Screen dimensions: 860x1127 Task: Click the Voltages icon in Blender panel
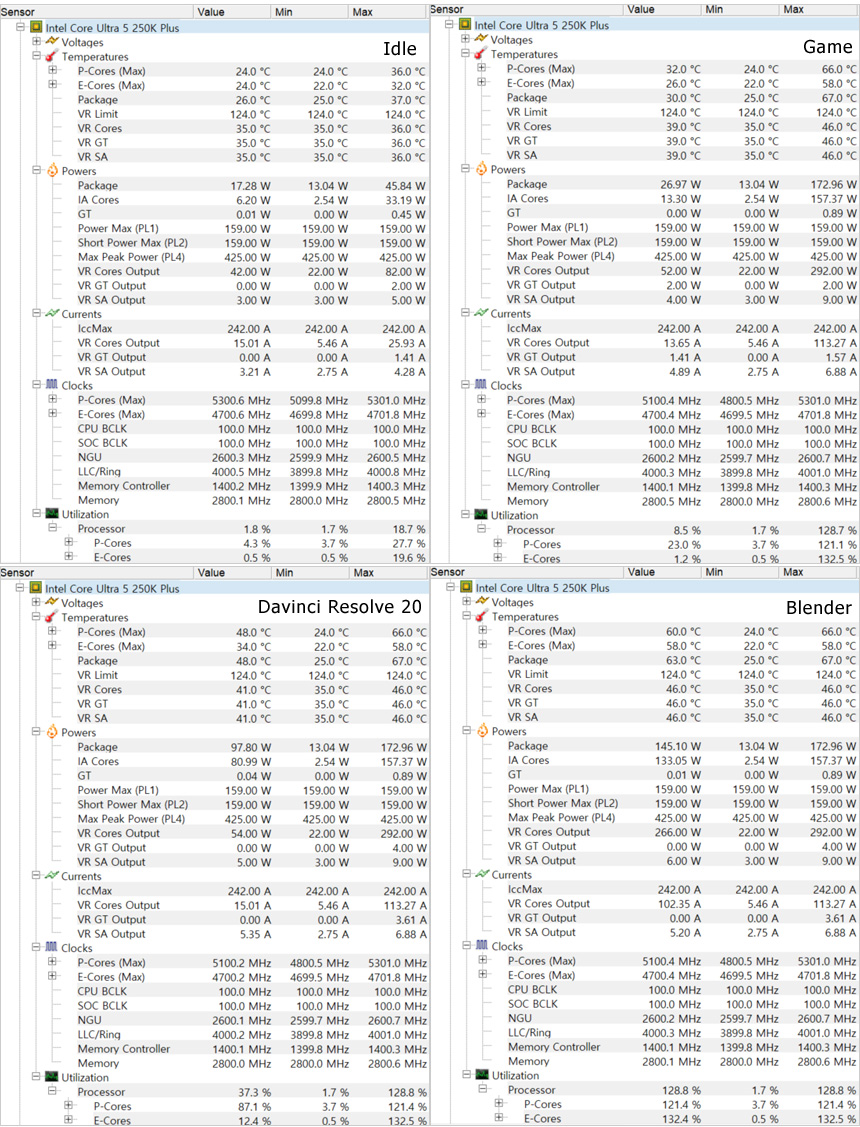[482, 602]
